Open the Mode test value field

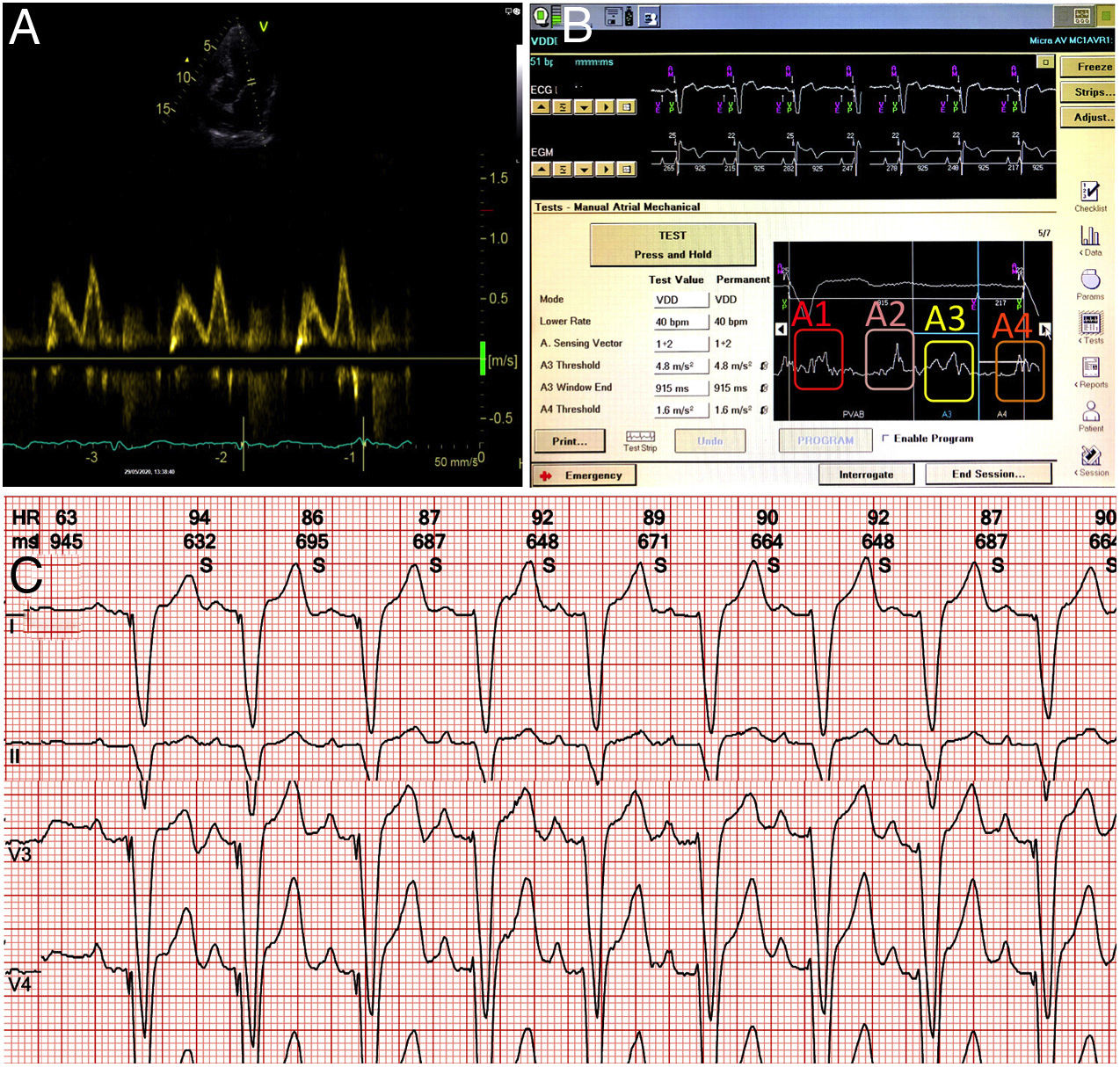[x=679, y=300]
